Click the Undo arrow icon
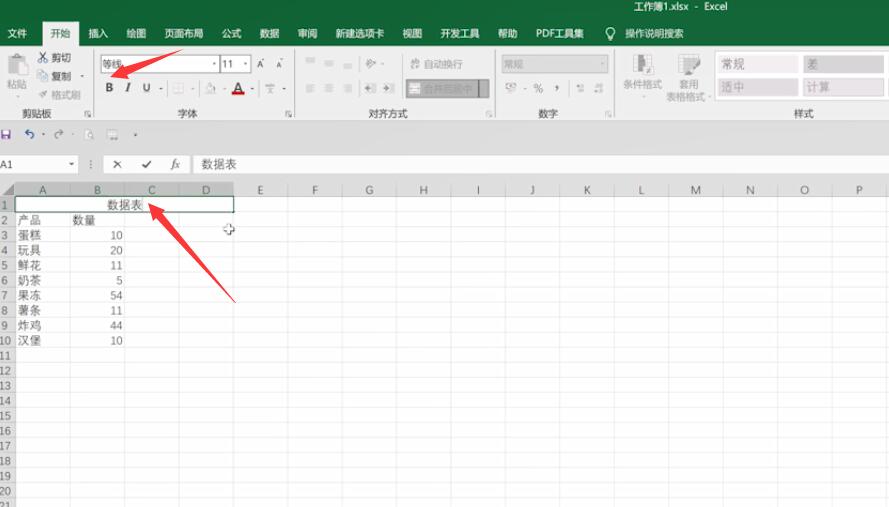Image resolution: width=889 pixels, height=507 pixels. 29,134
